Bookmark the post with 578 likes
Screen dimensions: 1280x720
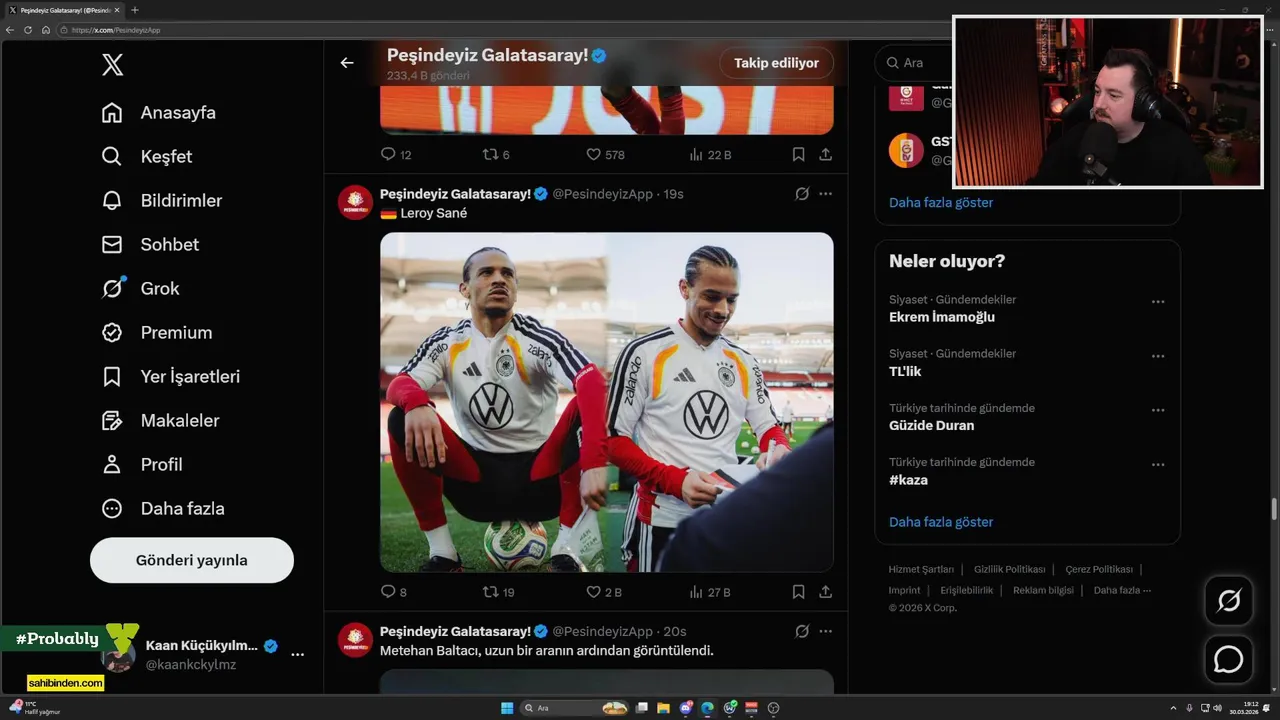798,155
